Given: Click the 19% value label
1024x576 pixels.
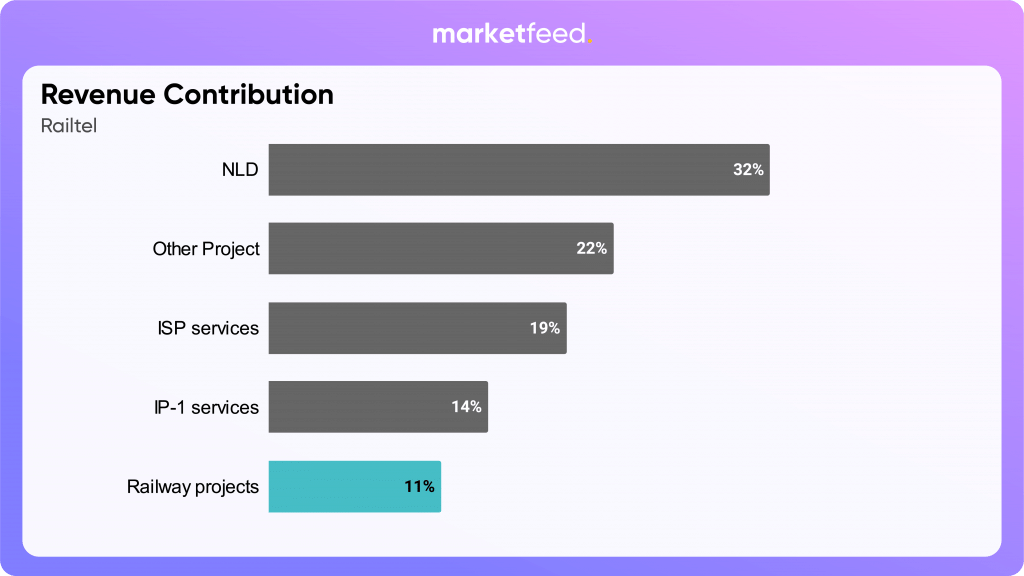Looking at the screenshot, I should click(x=545, y=328).
